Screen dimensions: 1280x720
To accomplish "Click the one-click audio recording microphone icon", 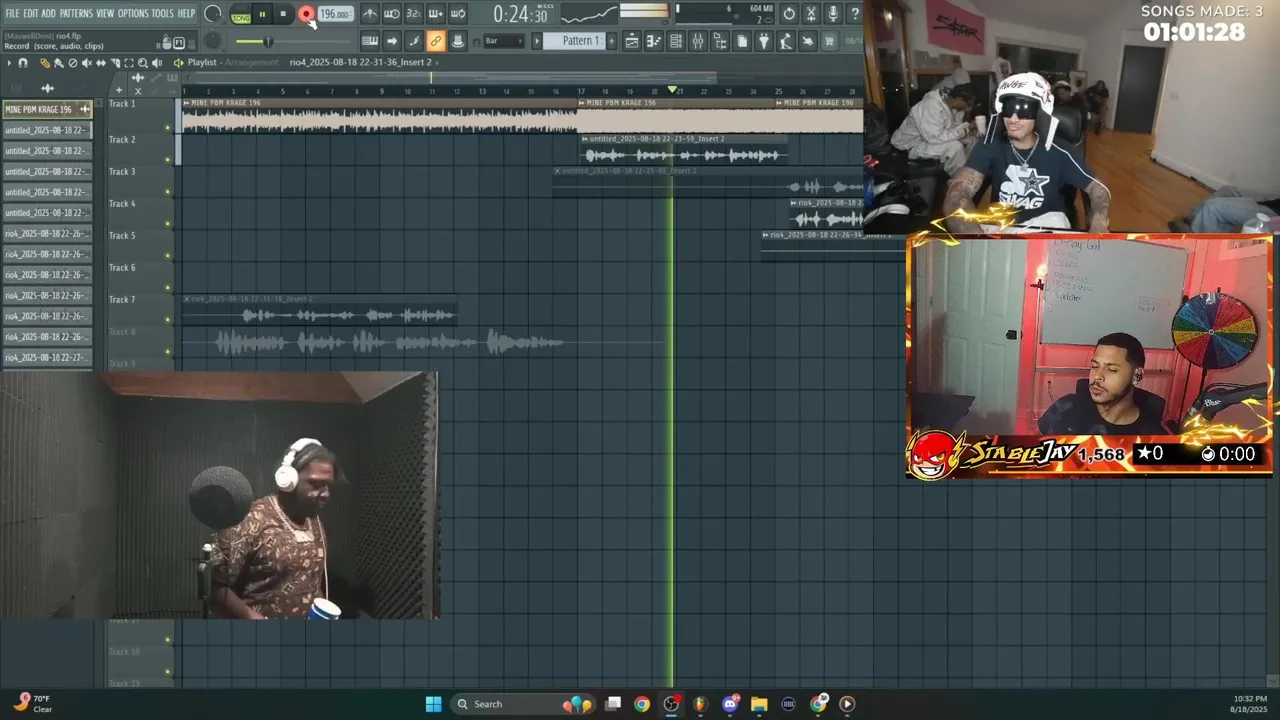I will tap(833, 14).
